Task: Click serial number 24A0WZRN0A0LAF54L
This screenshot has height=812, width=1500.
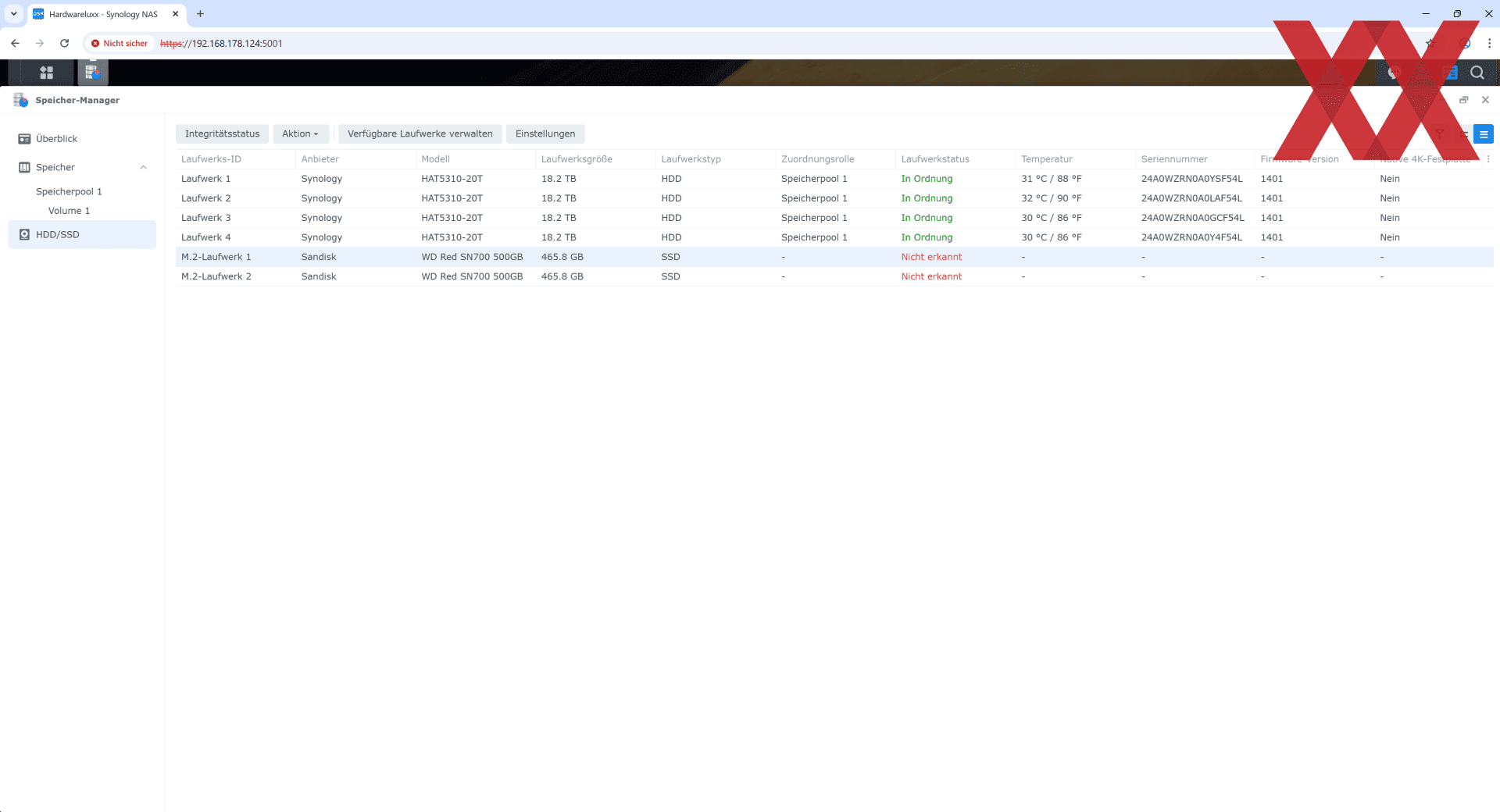Action: (x=1191, y=198)
